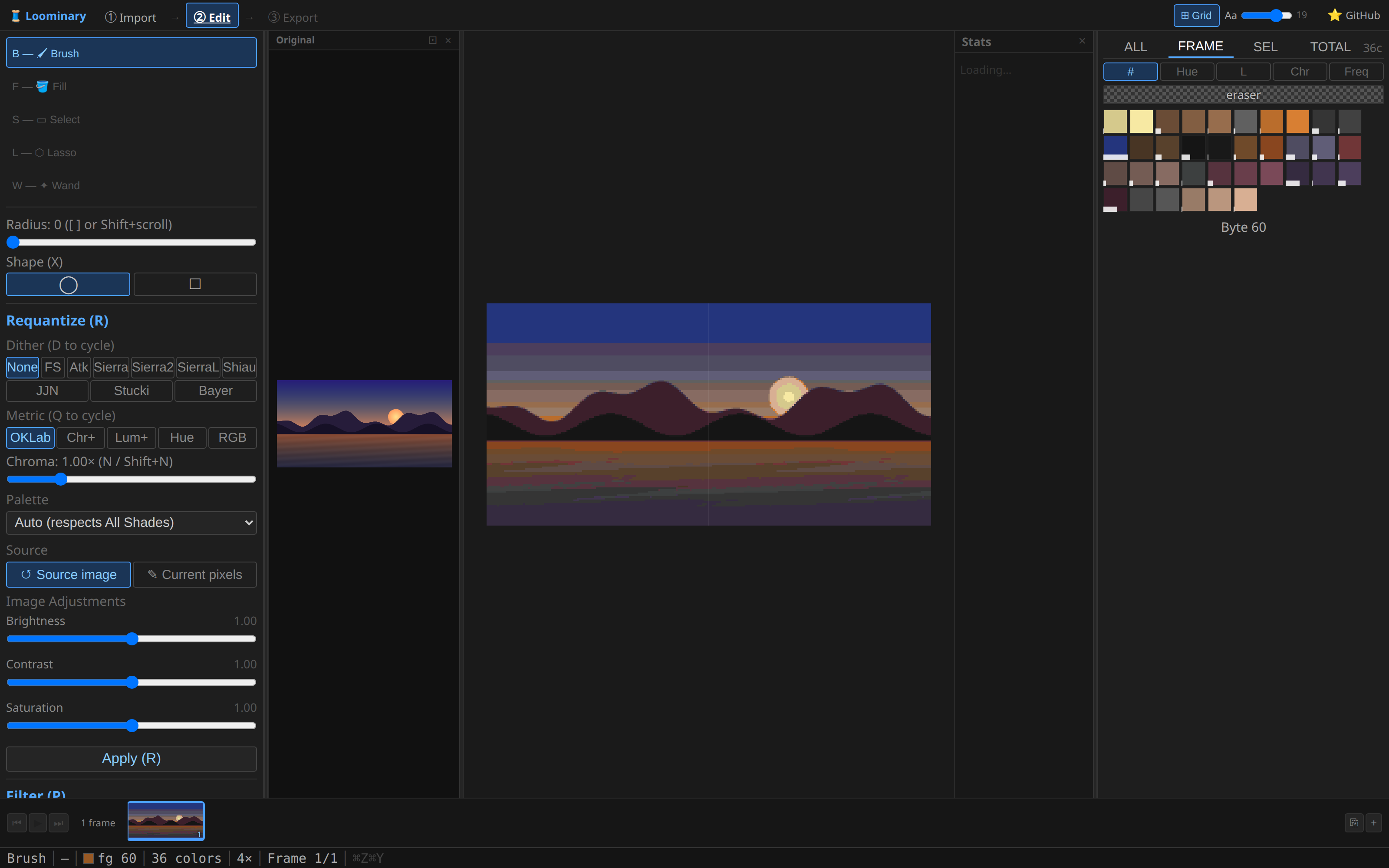Open the Palette dropdown
Screen dimensions: 1389x868
tap(131, 523)
